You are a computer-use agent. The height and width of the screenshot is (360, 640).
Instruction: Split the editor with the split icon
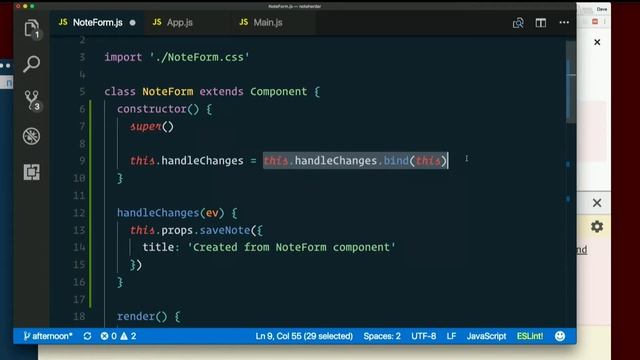pos(541,23)
